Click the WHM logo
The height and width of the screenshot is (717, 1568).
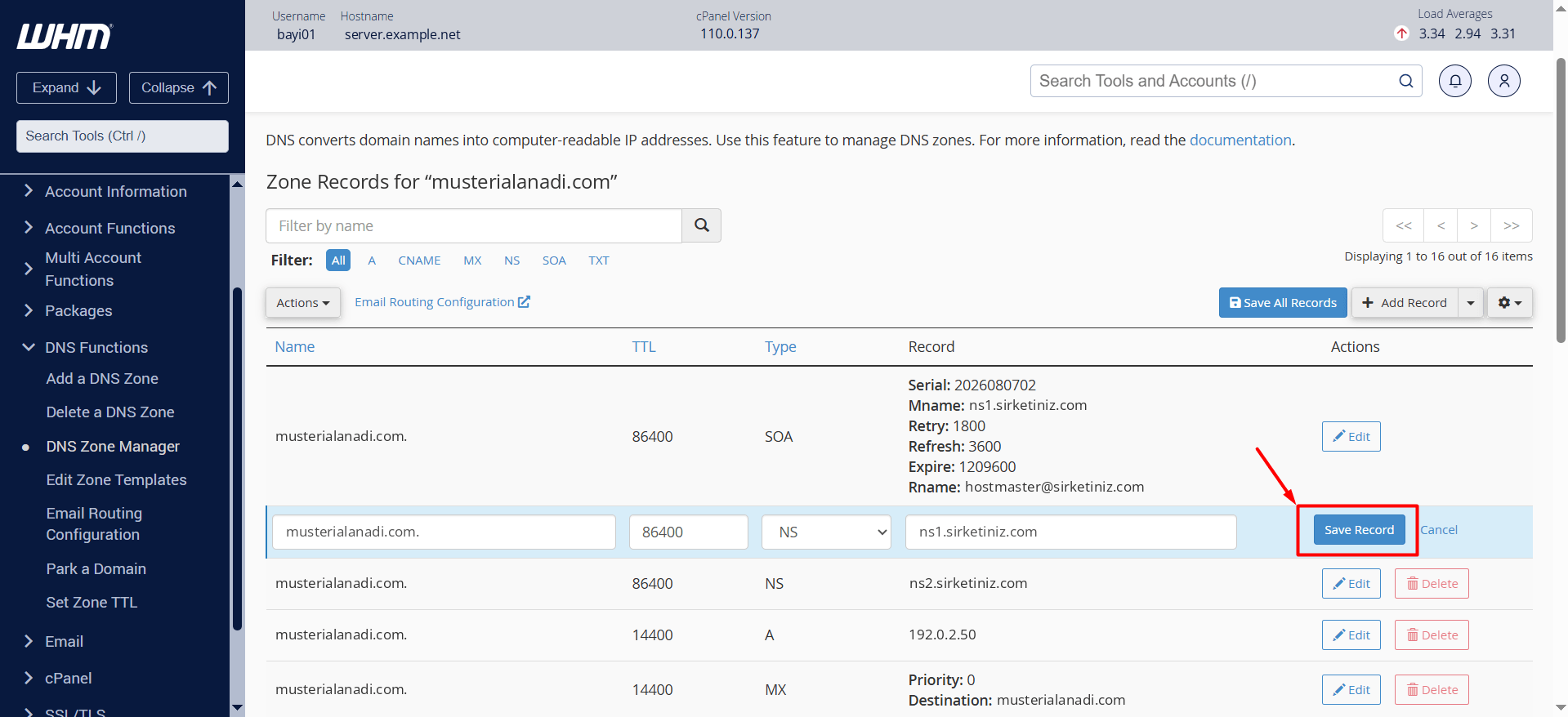click(65, 37)
